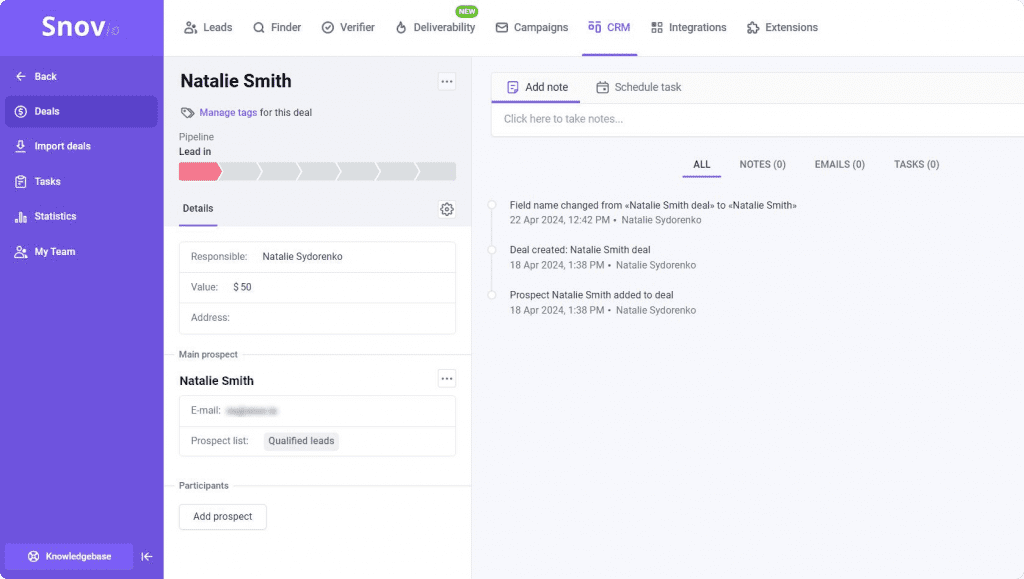
Task: Open the Natalie Smith prospect three-dot menu
Action: tap(447, 378)
